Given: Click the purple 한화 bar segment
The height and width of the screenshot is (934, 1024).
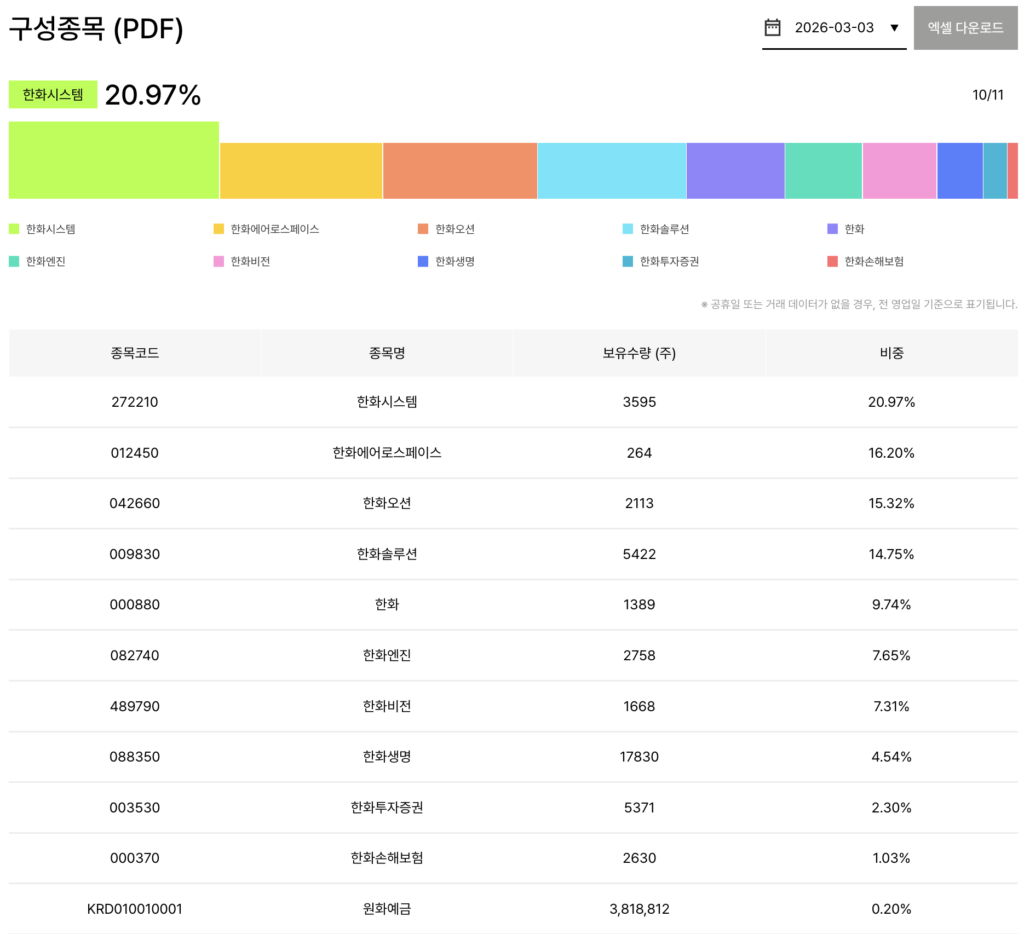Looking at the screenshot, I should (735, 170).
